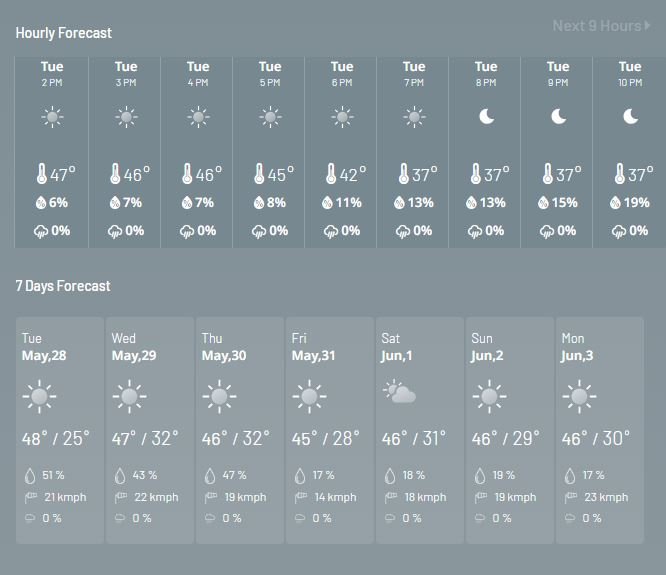Click the humidity droplet icon beside 19% at 10 PM

pyautogui.click(x=615, y=203)
